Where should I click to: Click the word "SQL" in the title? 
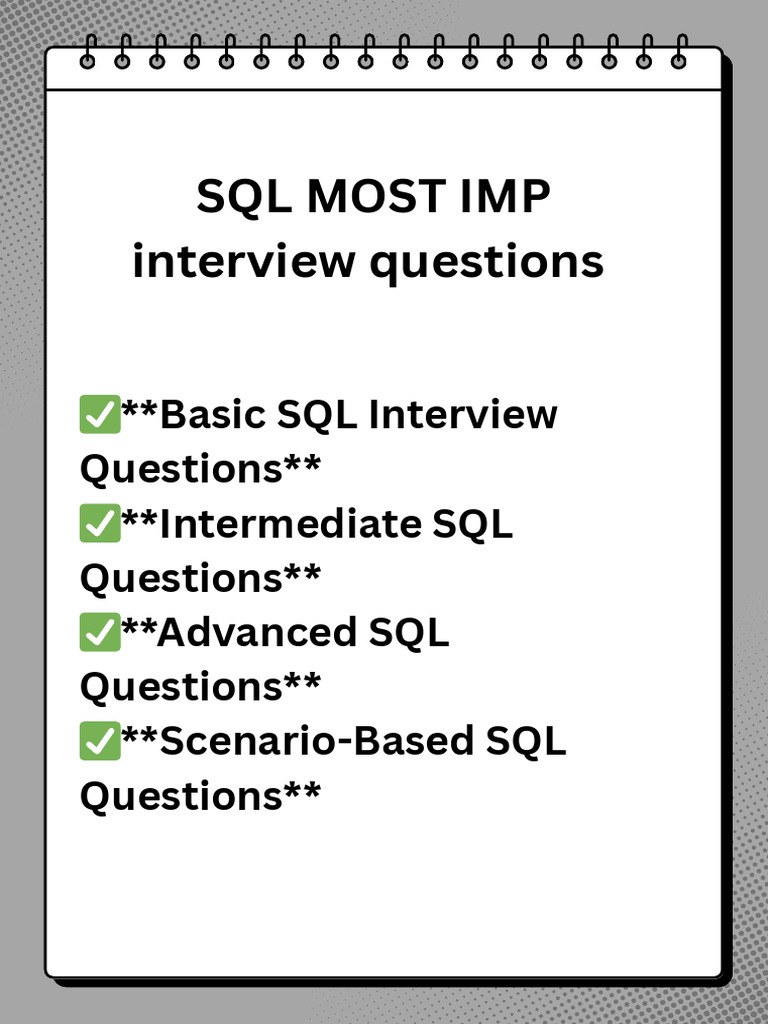pyautogui.click(x=243, y=198)
